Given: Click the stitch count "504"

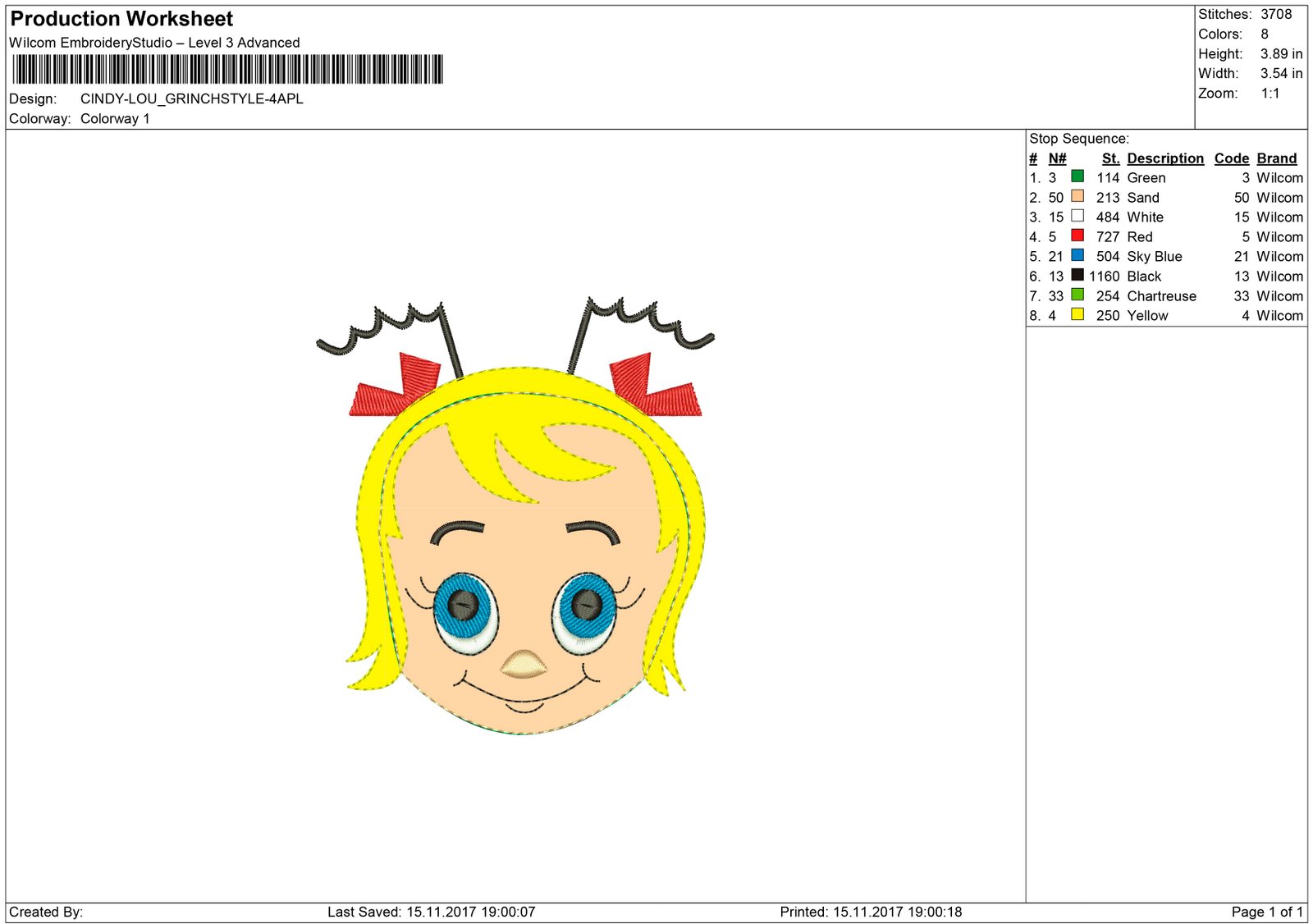Looking at the screenshot, I should click(1108, 257).
